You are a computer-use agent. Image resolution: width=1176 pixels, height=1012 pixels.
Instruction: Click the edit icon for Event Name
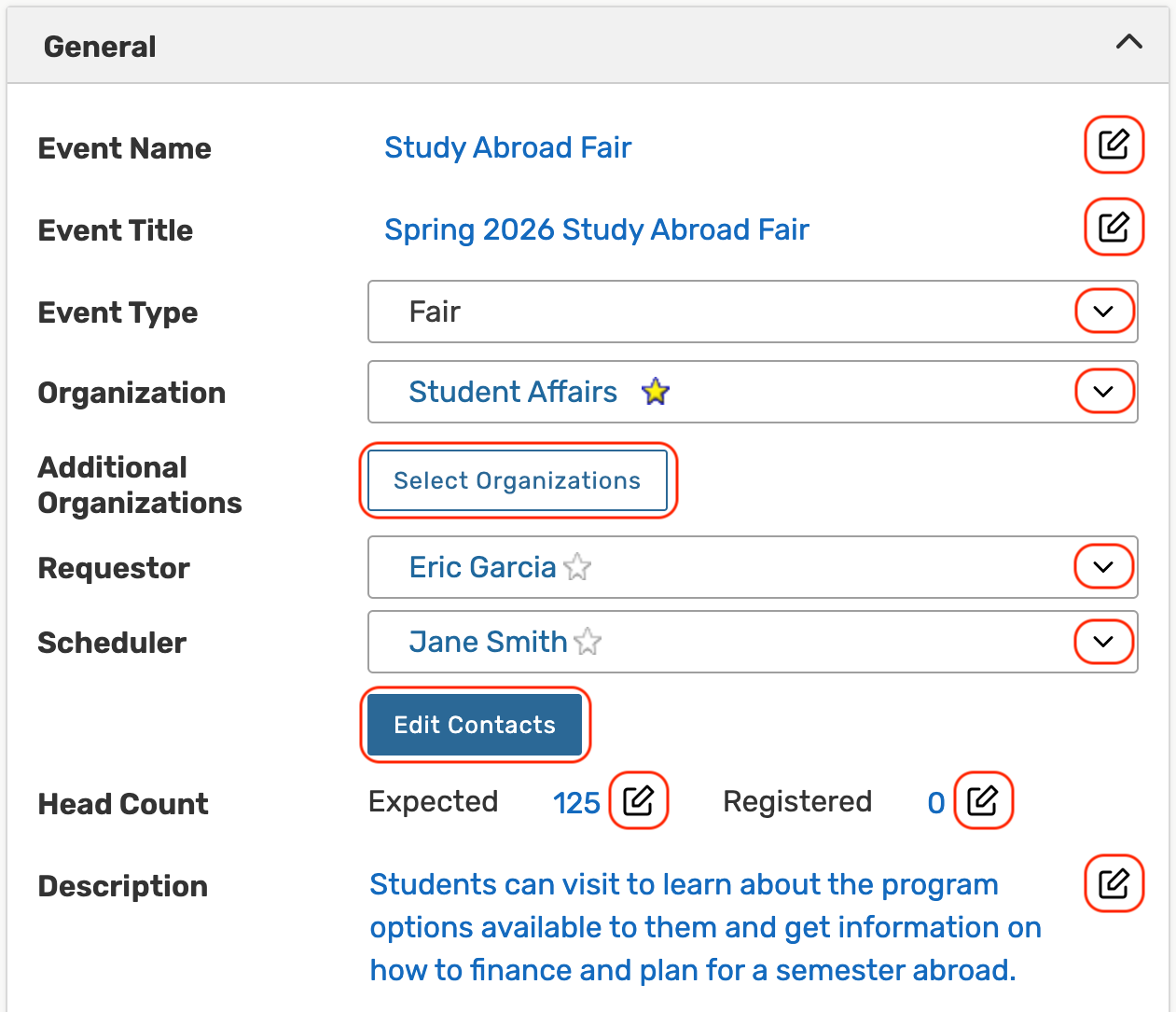(1114, 145)
